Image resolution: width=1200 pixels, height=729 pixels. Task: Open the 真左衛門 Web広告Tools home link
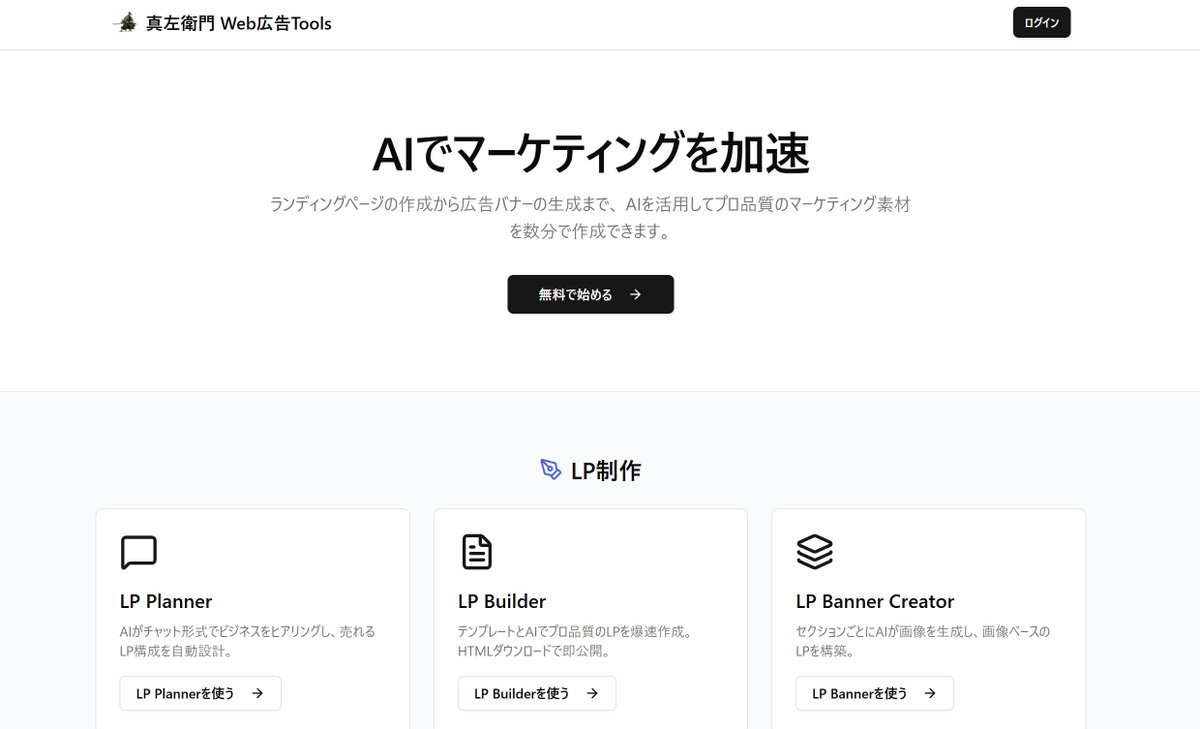222,23
